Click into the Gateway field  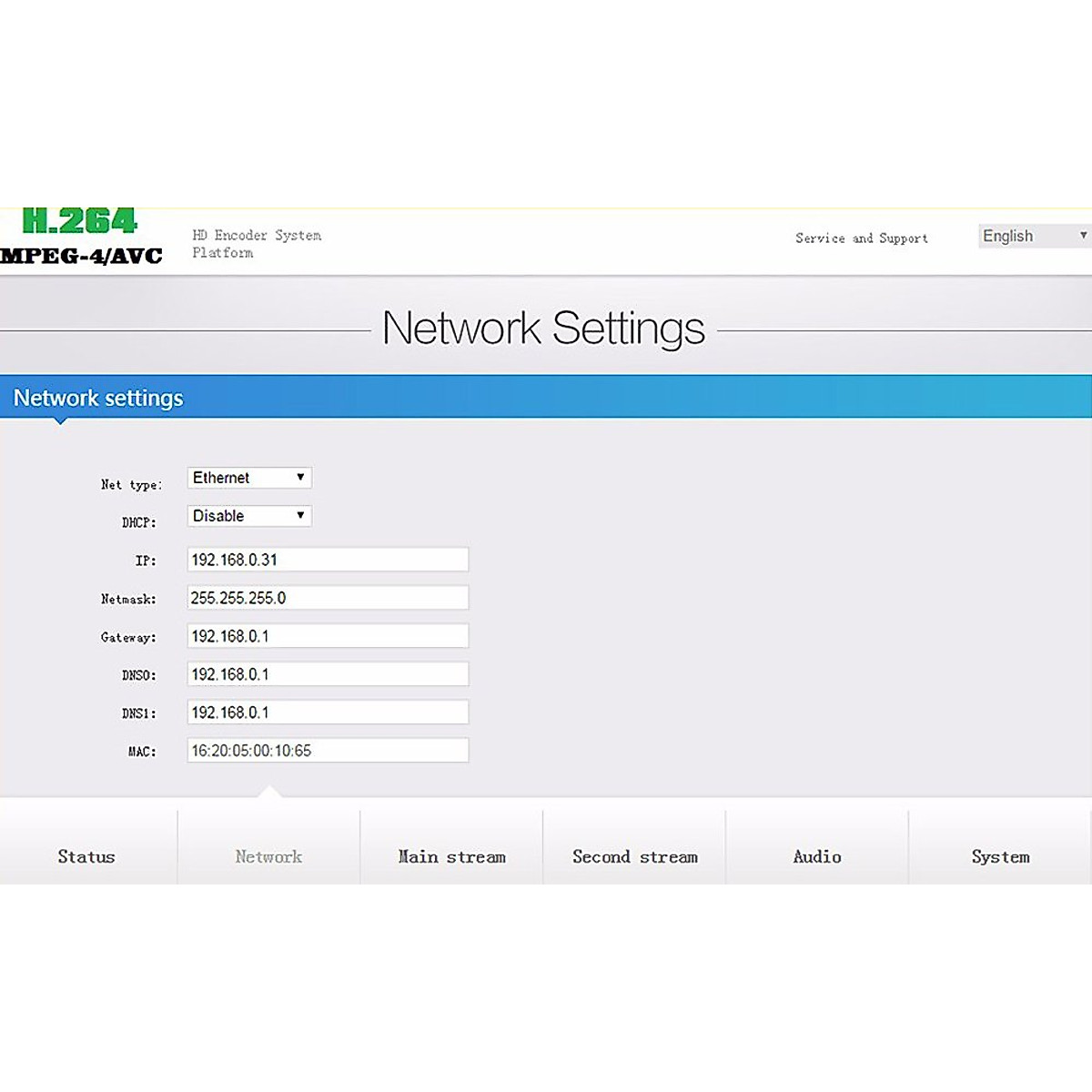click(328, 636)
